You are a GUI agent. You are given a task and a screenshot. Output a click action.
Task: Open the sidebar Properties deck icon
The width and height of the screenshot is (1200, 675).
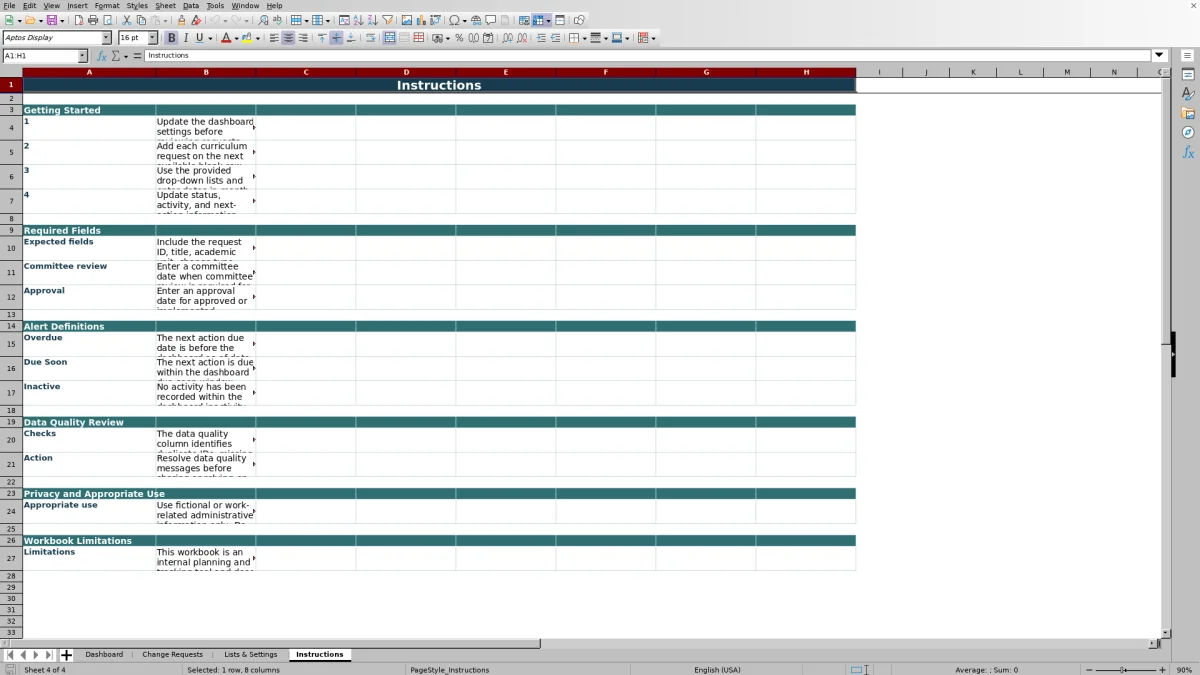(x=1188, y=75)
